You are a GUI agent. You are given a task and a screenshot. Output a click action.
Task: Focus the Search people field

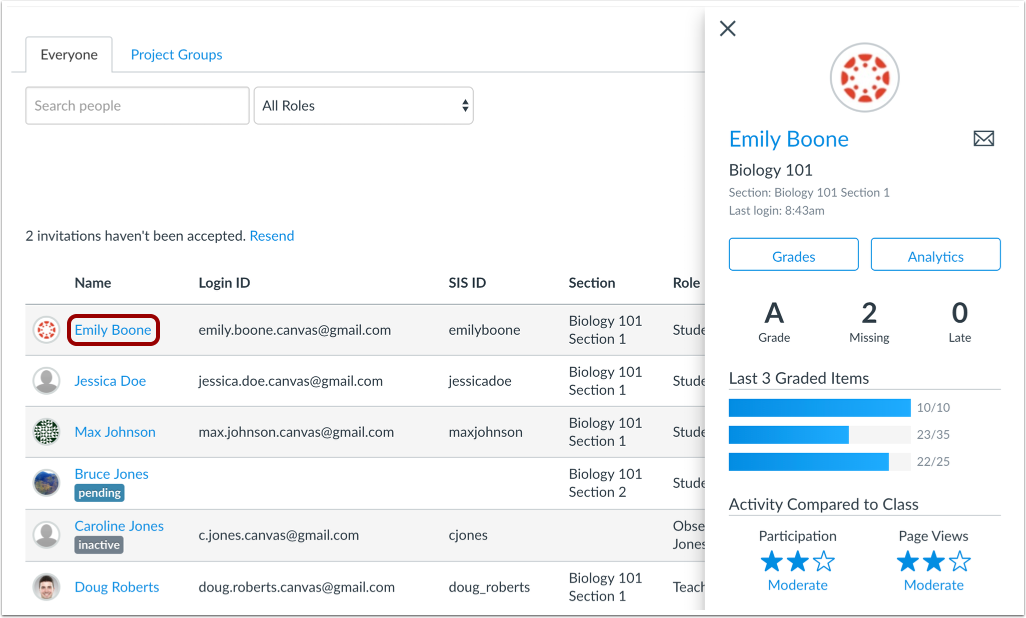pyautogui.click(x=137, y=105)
